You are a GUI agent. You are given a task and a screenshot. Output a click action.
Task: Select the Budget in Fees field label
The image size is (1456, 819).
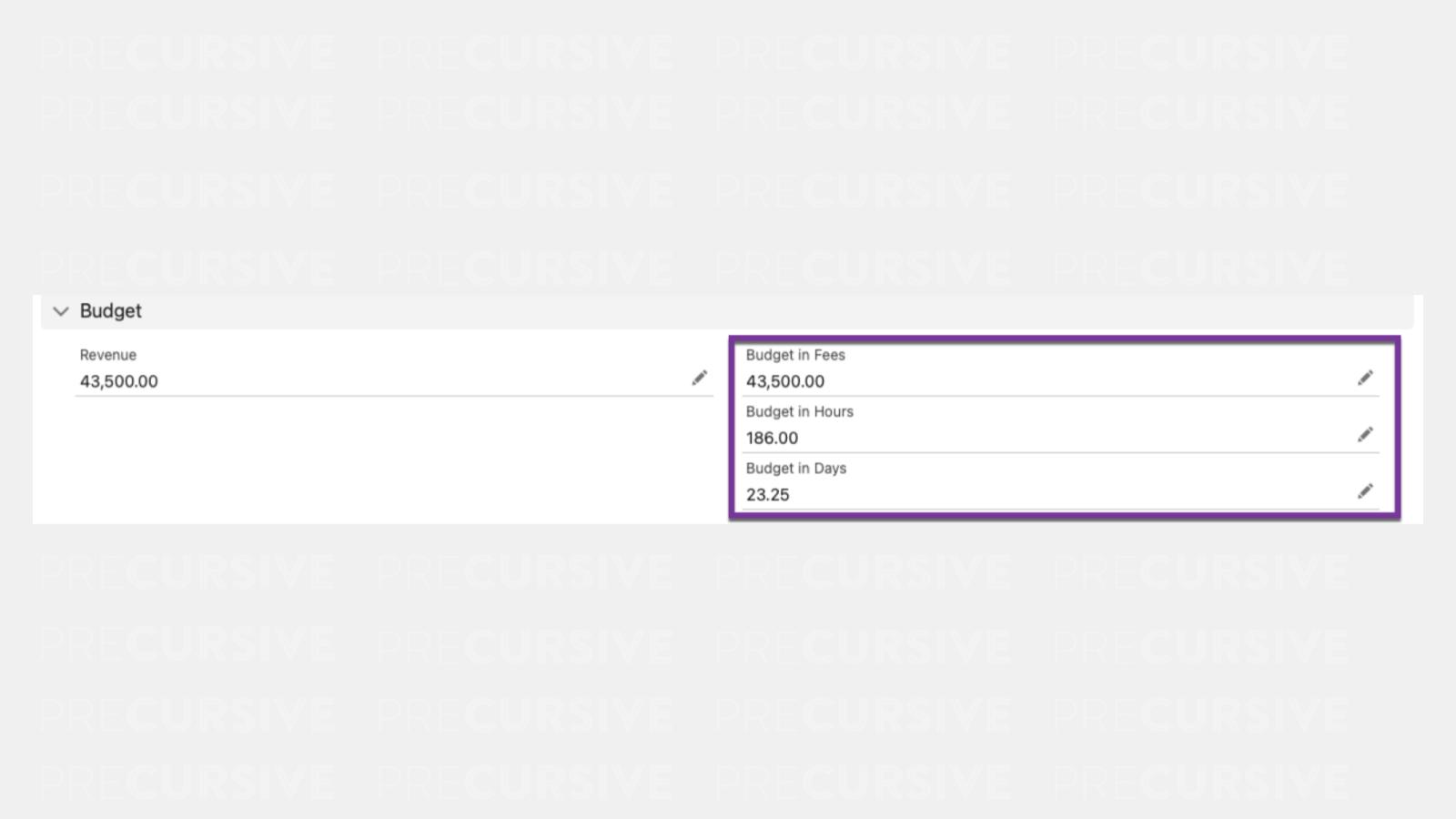point(794,355)
